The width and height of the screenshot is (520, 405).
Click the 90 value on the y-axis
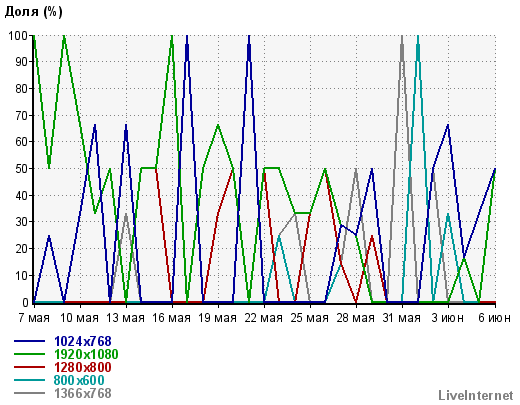tap(22, 62)
